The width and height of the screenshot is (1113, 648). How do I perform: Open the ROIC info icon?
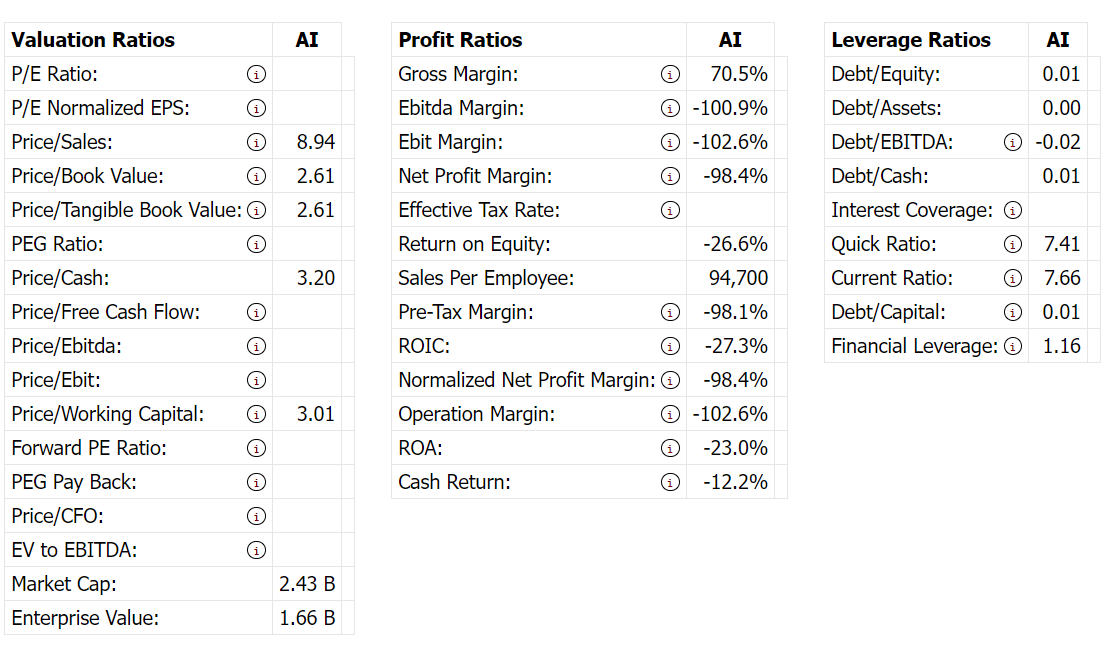(x=670, y=346)
